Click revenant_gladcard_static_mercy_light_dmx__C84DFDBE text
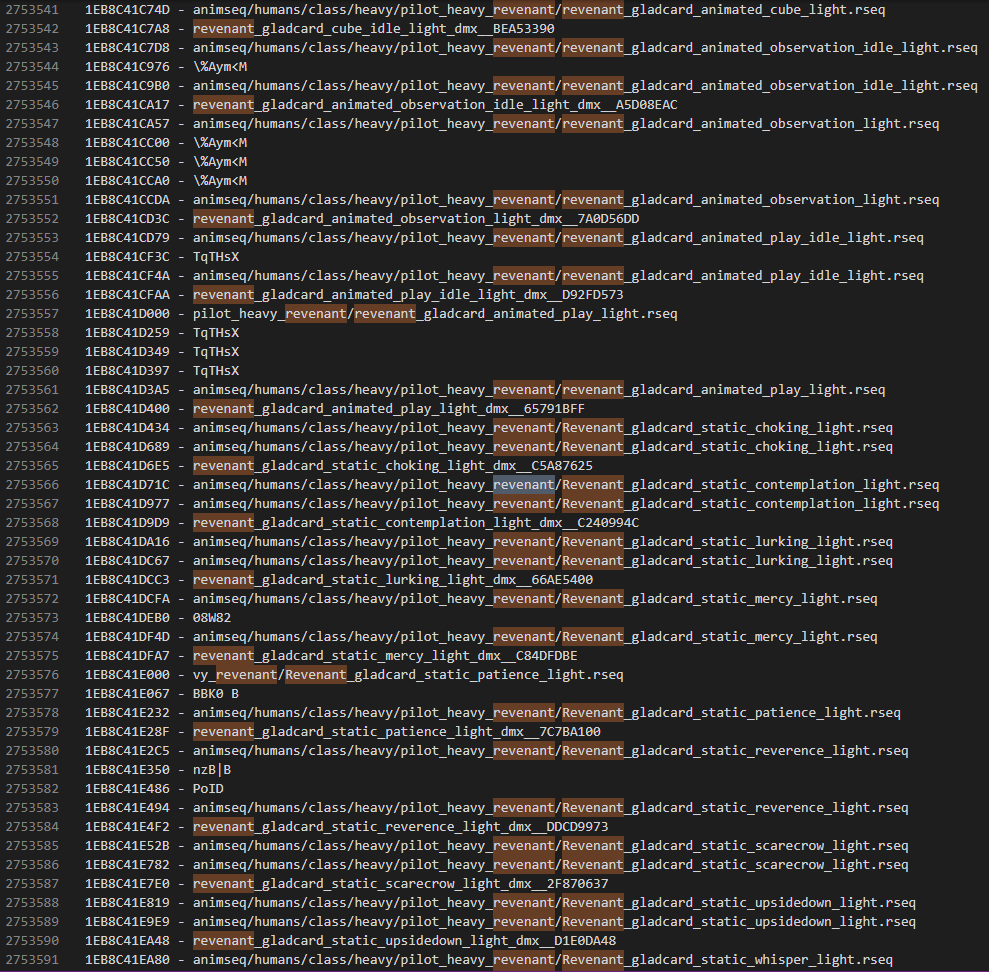The height and width of the screenshot is (972, 989). (x=384, y=656)
